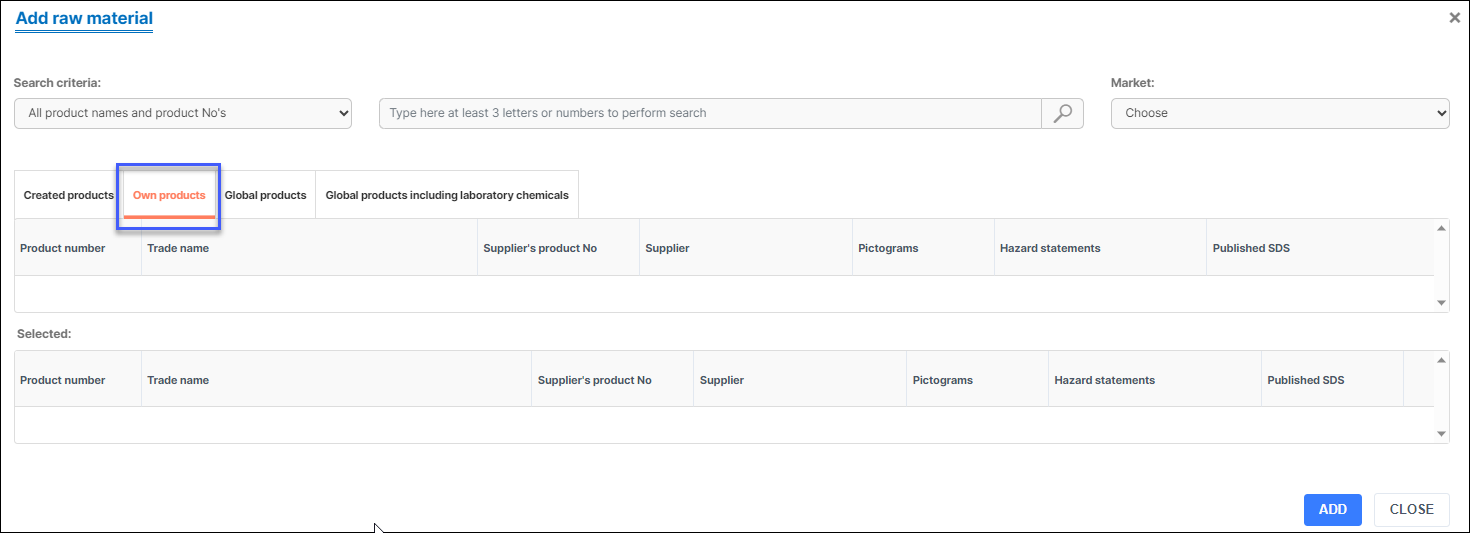The width and height of the screenshot is (1470, 533).
Task: Click the CLOSE button
Action: point(1411,509)
